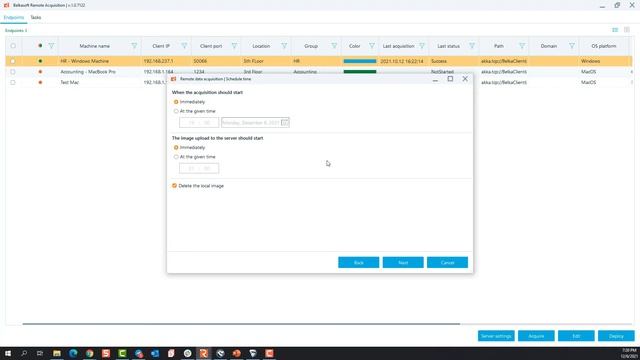The width and height of the screenshot is (640, 360).
Task: Filter the Group column
Action: coord(334,46)
